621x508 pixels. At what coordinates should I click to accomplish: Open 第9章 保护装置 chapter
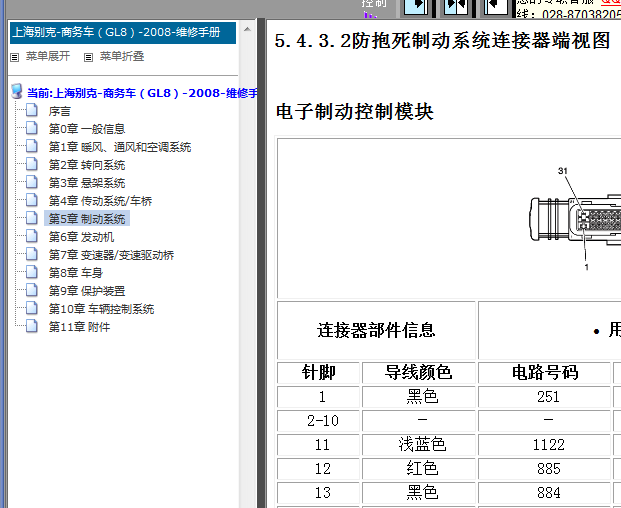click(x=87, y=291)
